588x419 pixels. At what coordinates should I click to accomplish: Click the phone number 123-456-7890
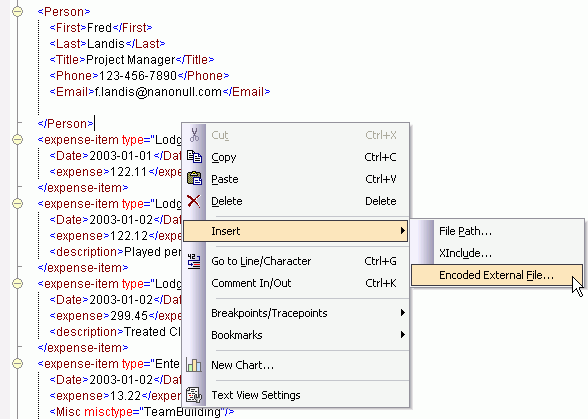[138, 76]
